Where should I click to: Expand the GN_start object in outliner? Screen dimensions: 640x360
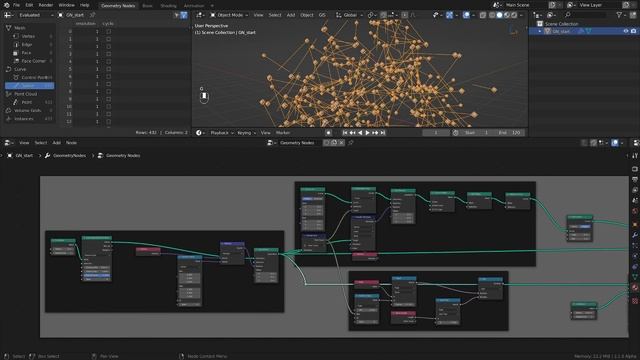(540, 31)
